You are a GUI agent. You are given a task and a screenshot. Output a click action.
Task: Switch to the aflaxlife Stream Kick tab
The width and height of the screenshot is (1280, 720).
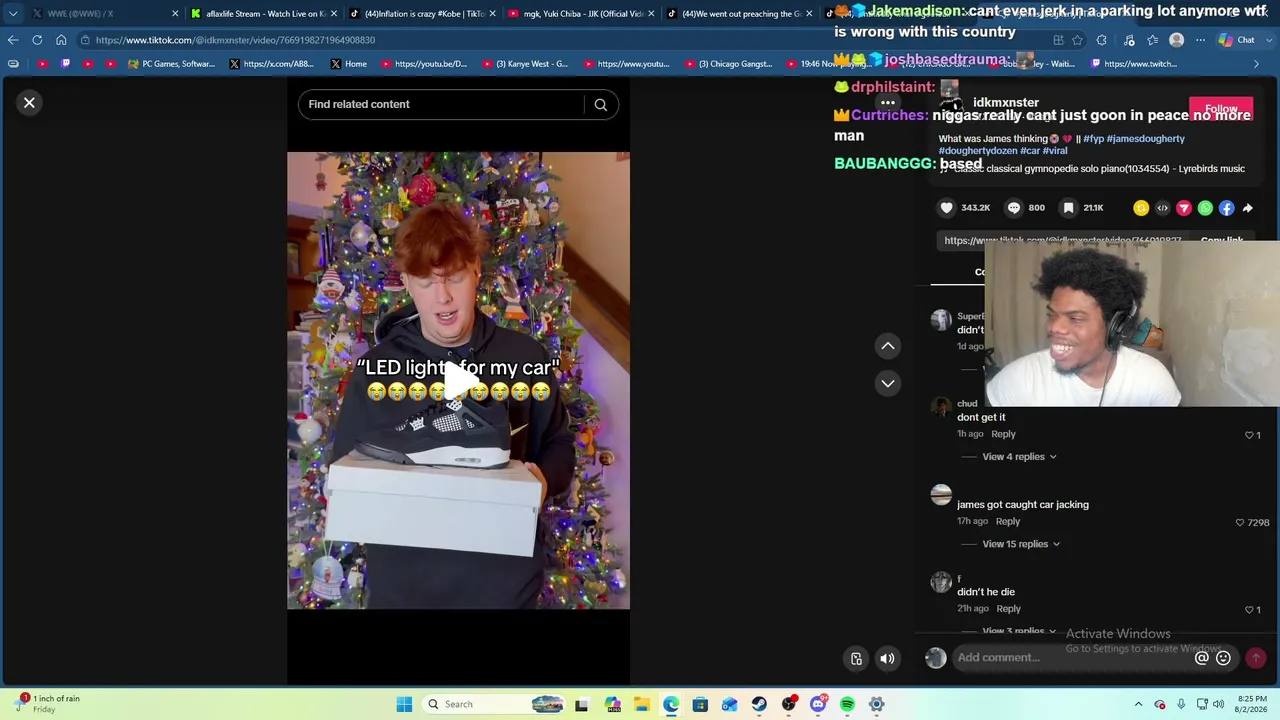(x=263, y=14)
